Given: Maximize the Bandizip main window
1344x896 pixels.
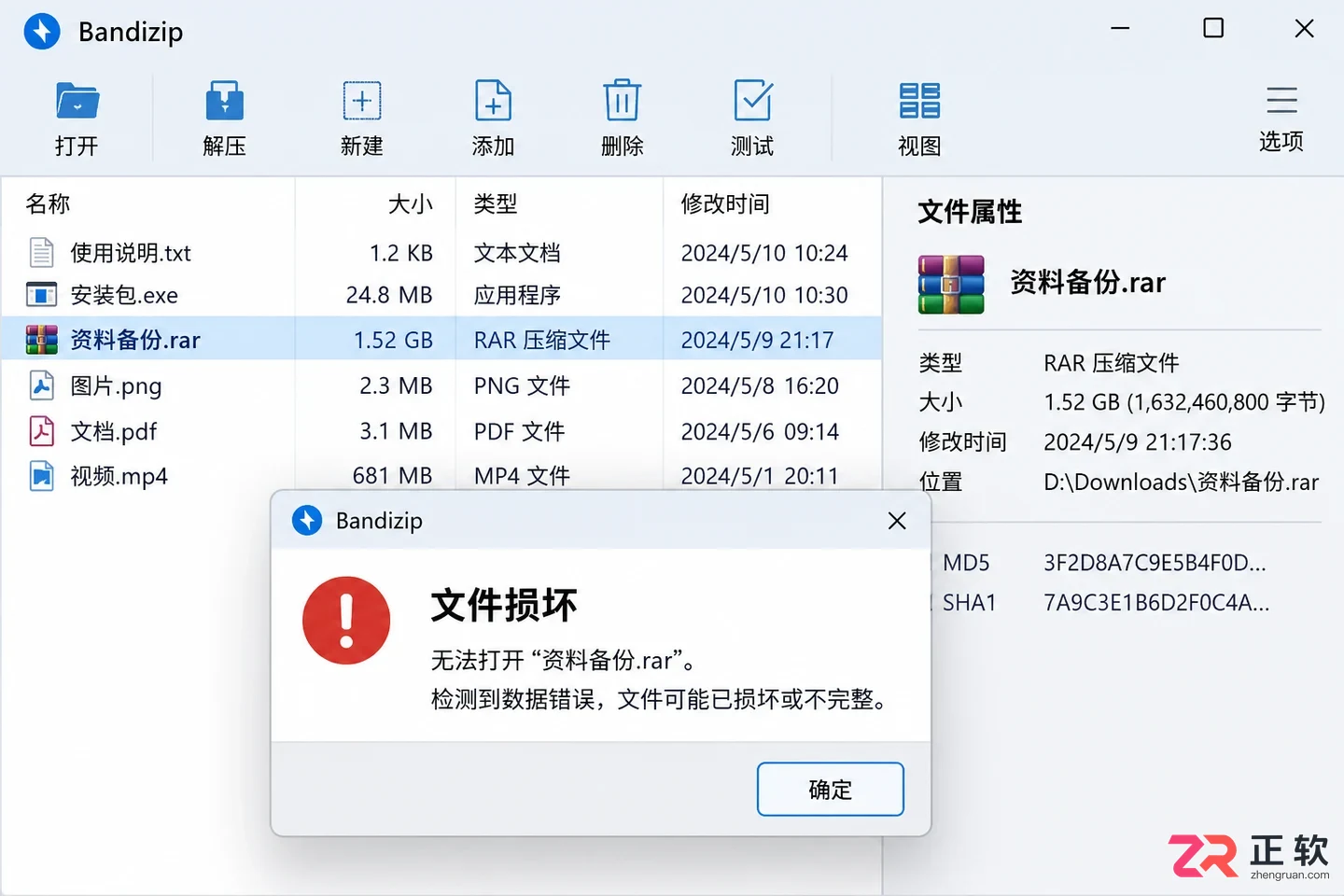Looking at the screenshot, I should [1213, 28].
